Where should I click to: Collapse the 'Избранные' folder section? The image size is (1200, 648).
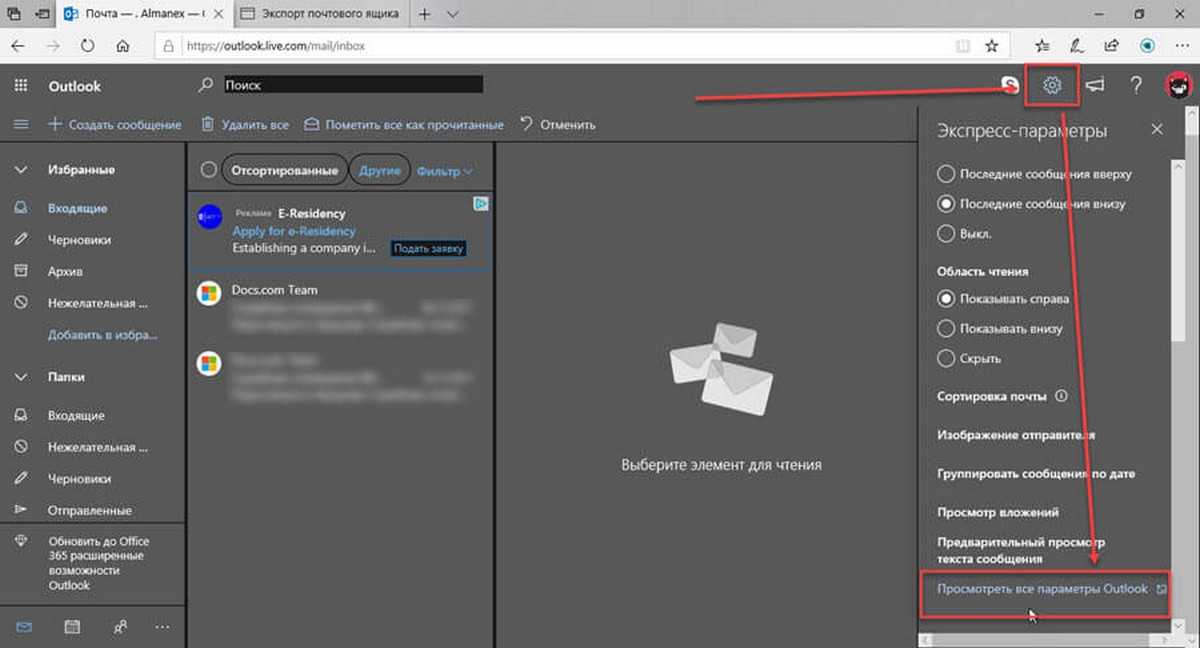pyautogui.click(x=20, y=170)
